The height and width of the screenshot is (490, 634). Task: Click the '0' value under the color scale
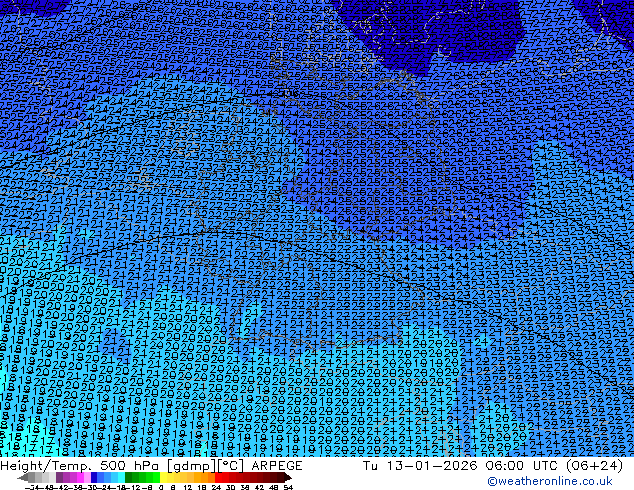161,488
